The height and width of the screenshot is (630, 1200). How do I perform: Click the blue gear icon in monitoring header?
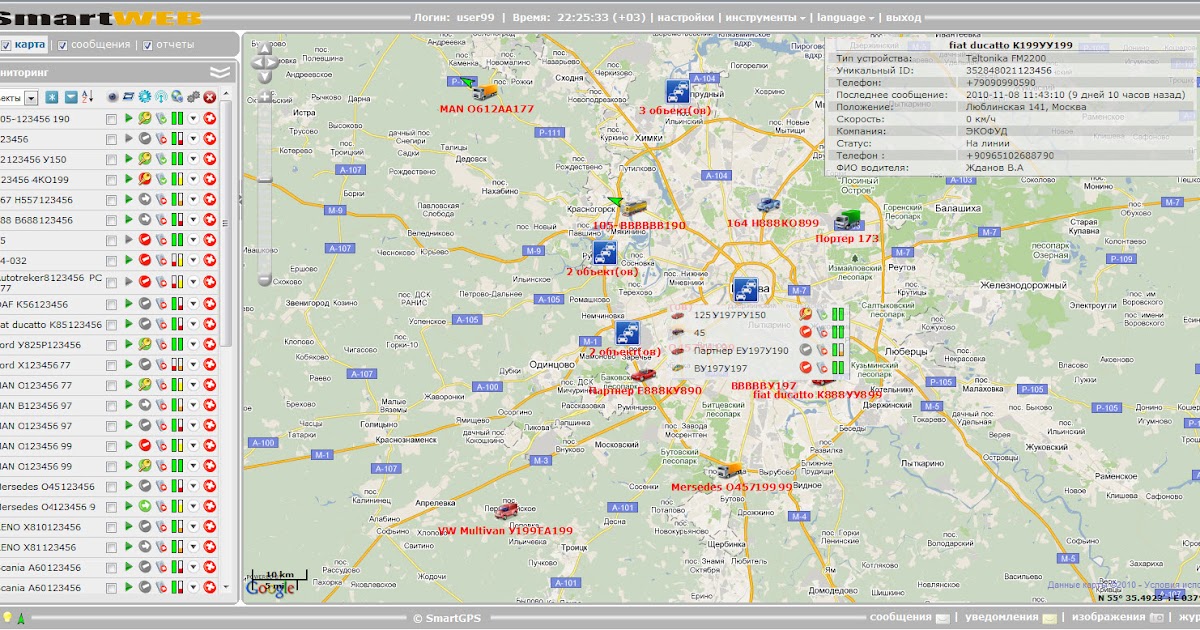point(145,97)
